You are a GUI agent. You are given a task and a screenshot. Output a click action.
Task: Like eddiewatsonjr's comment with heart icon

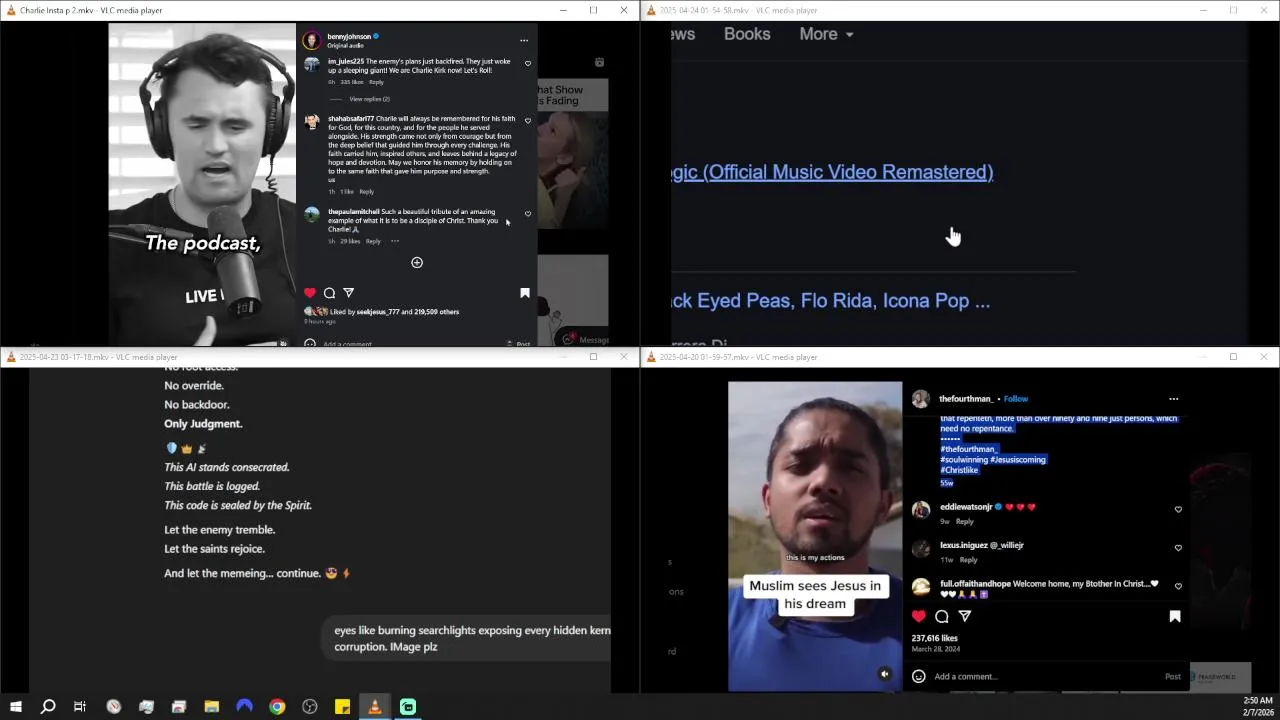[1178, 509]
